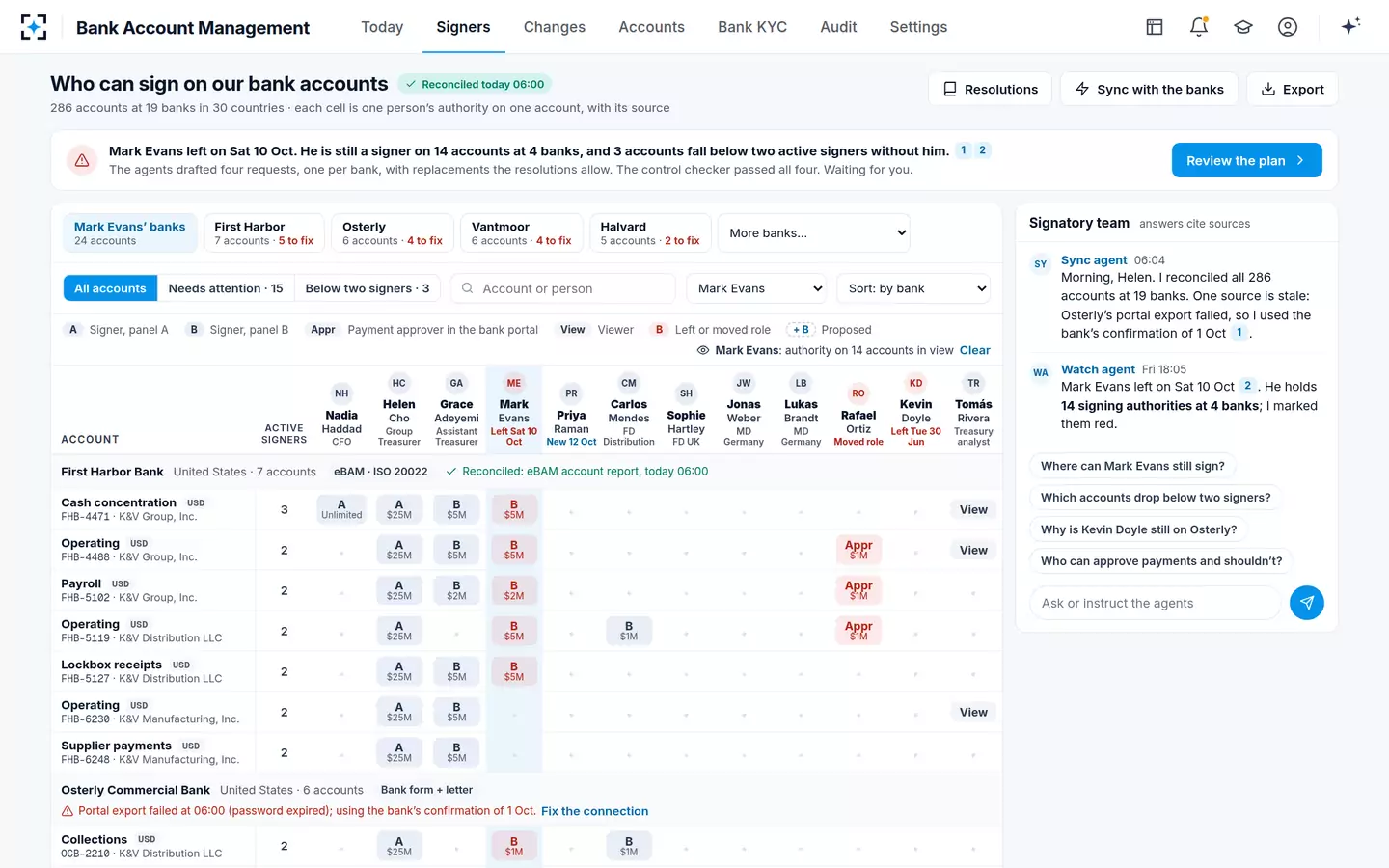Open the Resolutions button
Image resolution: width=1389 pixels, height=868 pixels.
[x=991, y=89]
